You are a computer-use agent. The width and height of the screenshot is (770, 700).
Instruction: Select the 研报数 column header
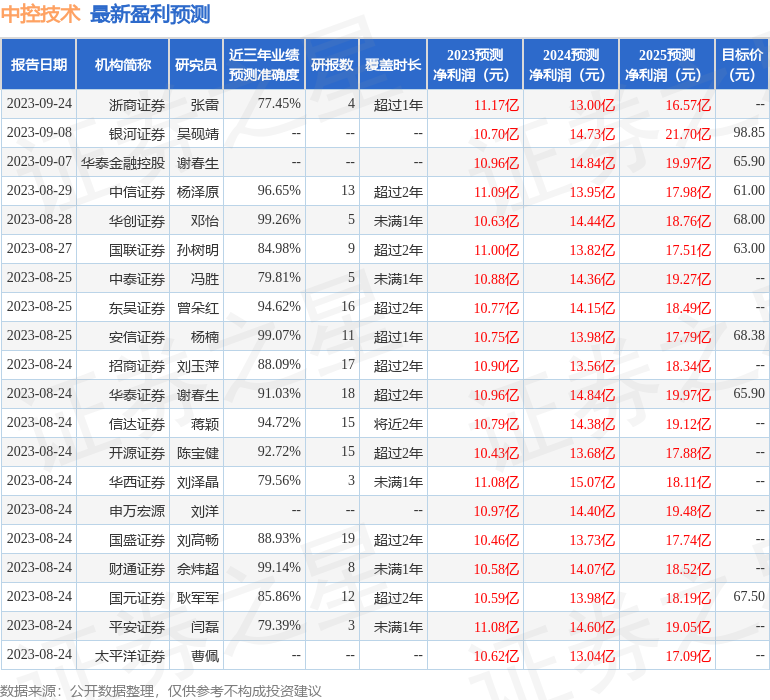tap(332, 64)
